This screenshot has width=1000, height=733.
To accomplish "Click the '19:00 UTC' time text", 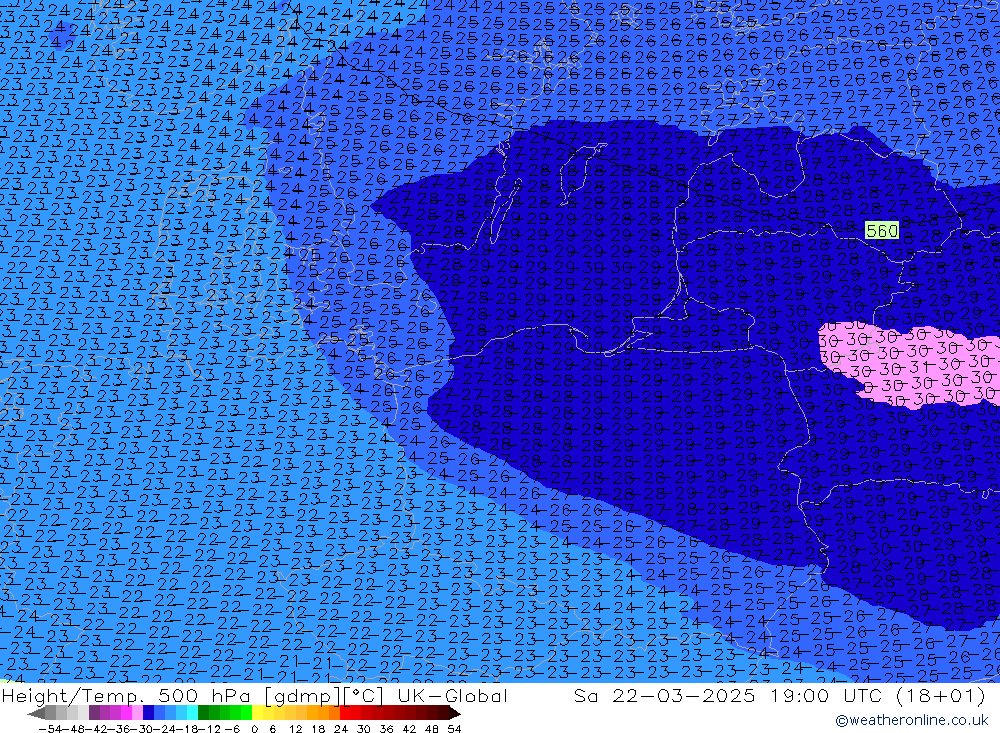I will coord(825,696).
